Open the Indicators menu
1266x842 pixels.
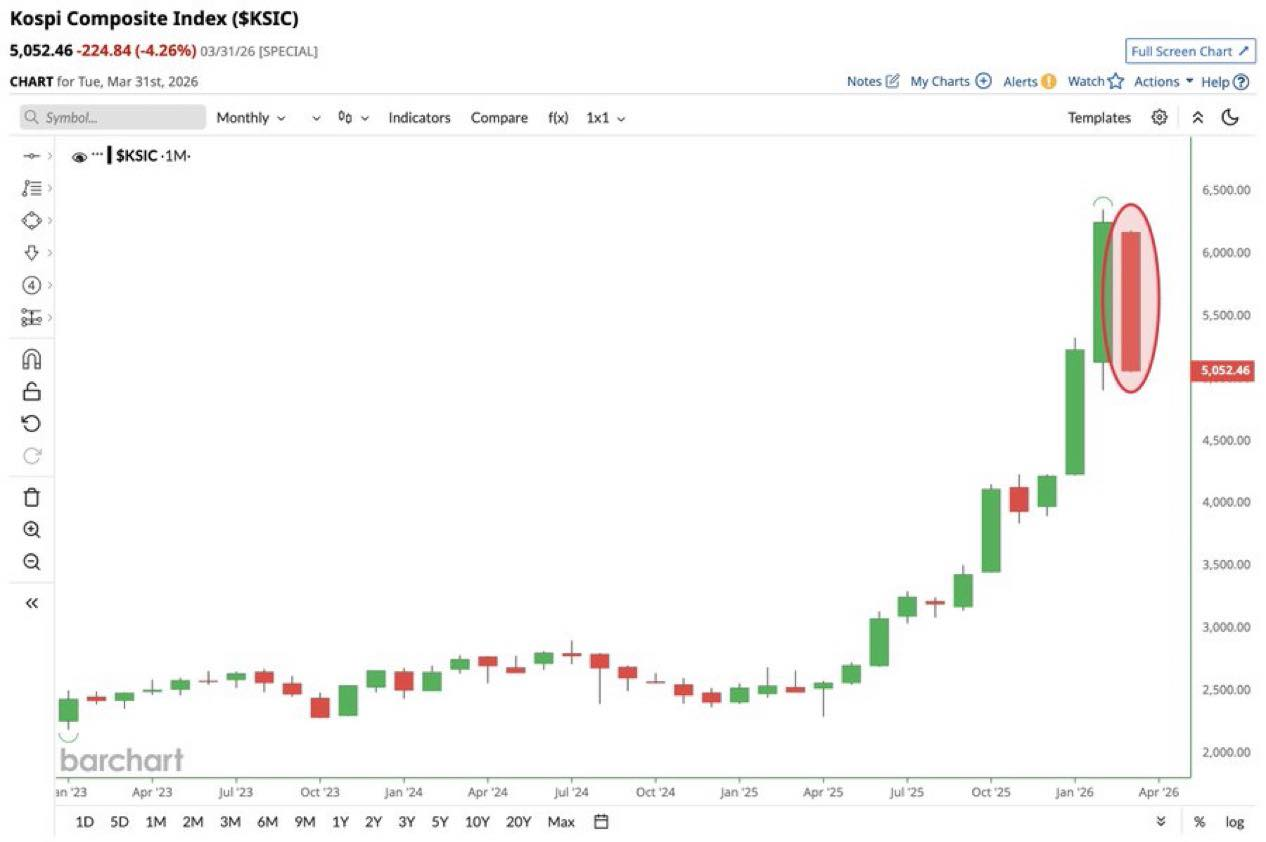point(419,117)
